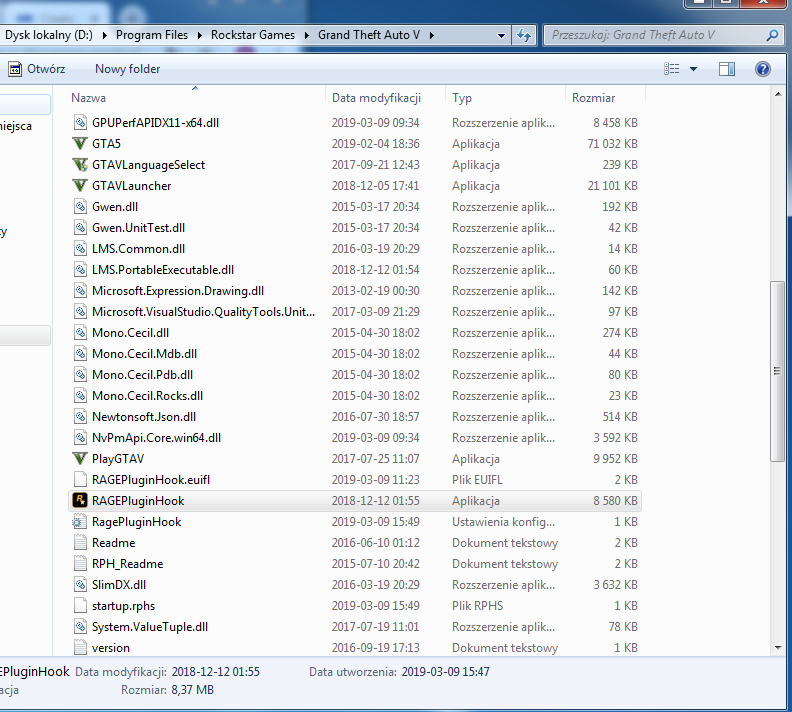Expand arrow after Dysk lokalny (D:)
The image size is (792, 712).
click(105, 35)
